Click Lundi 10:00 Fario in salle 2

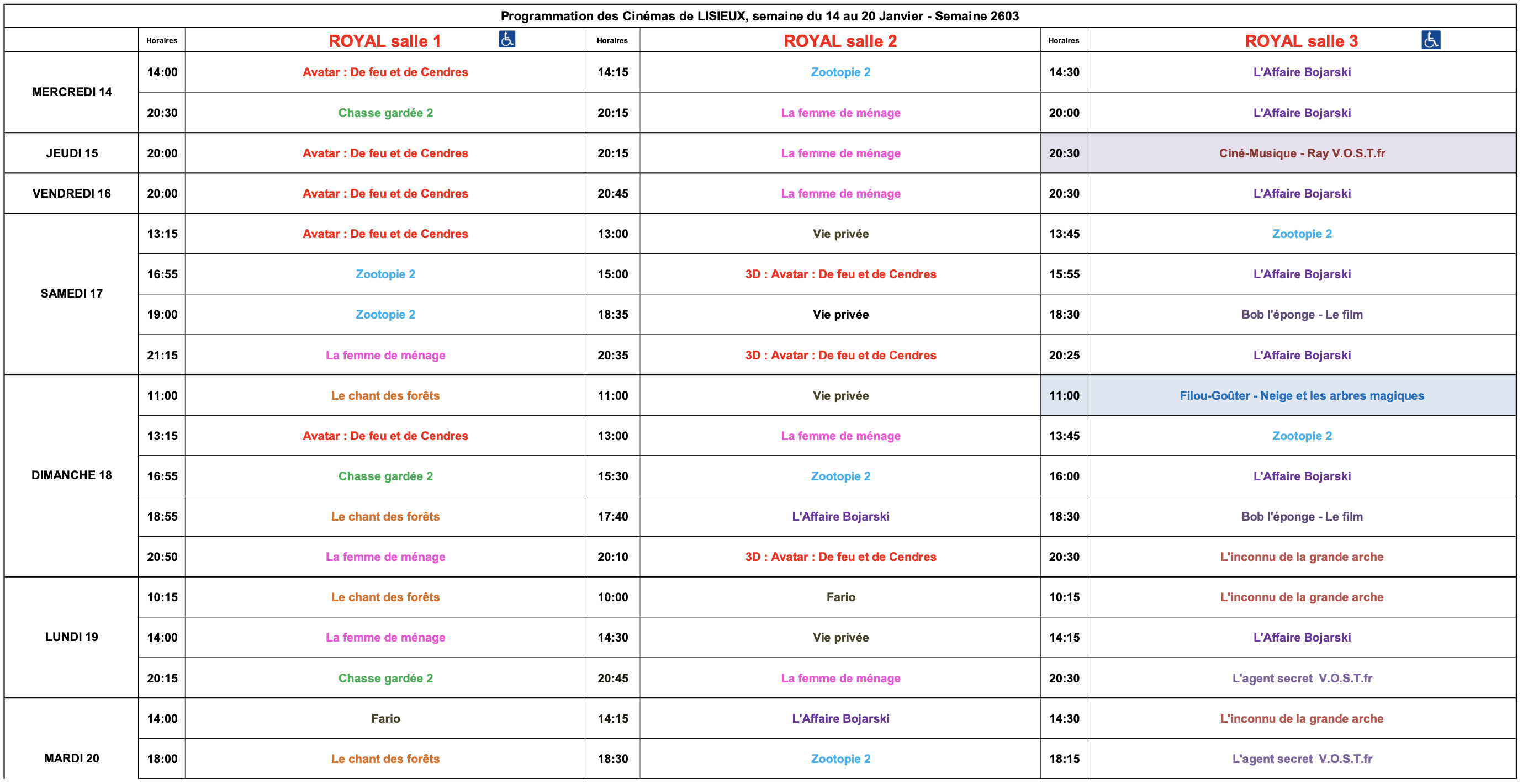(x=840, y=597)
